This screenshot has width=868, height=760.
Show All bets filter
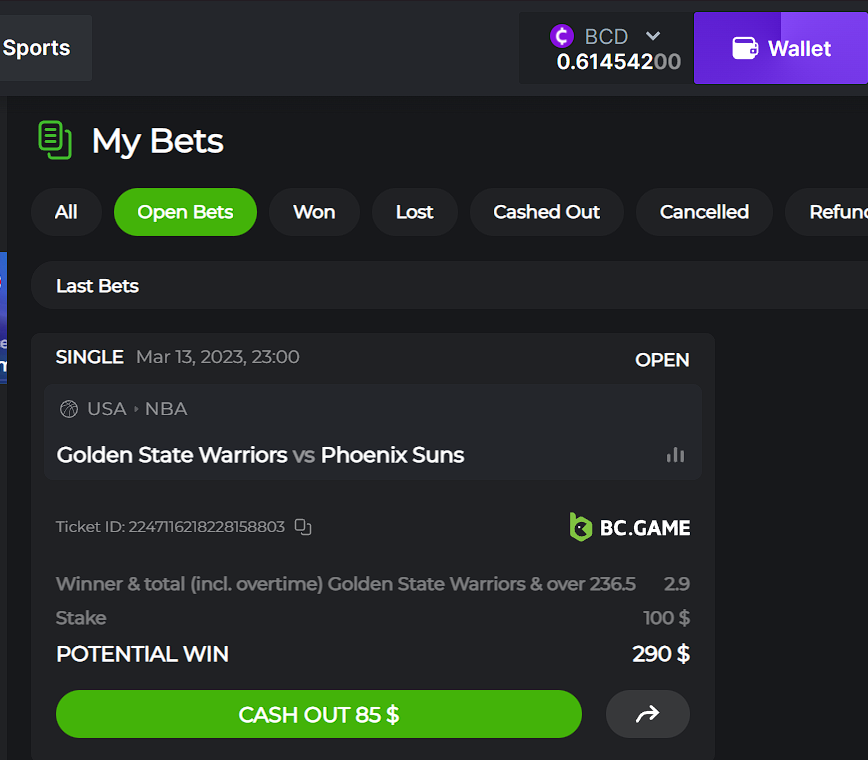point(66,212)
